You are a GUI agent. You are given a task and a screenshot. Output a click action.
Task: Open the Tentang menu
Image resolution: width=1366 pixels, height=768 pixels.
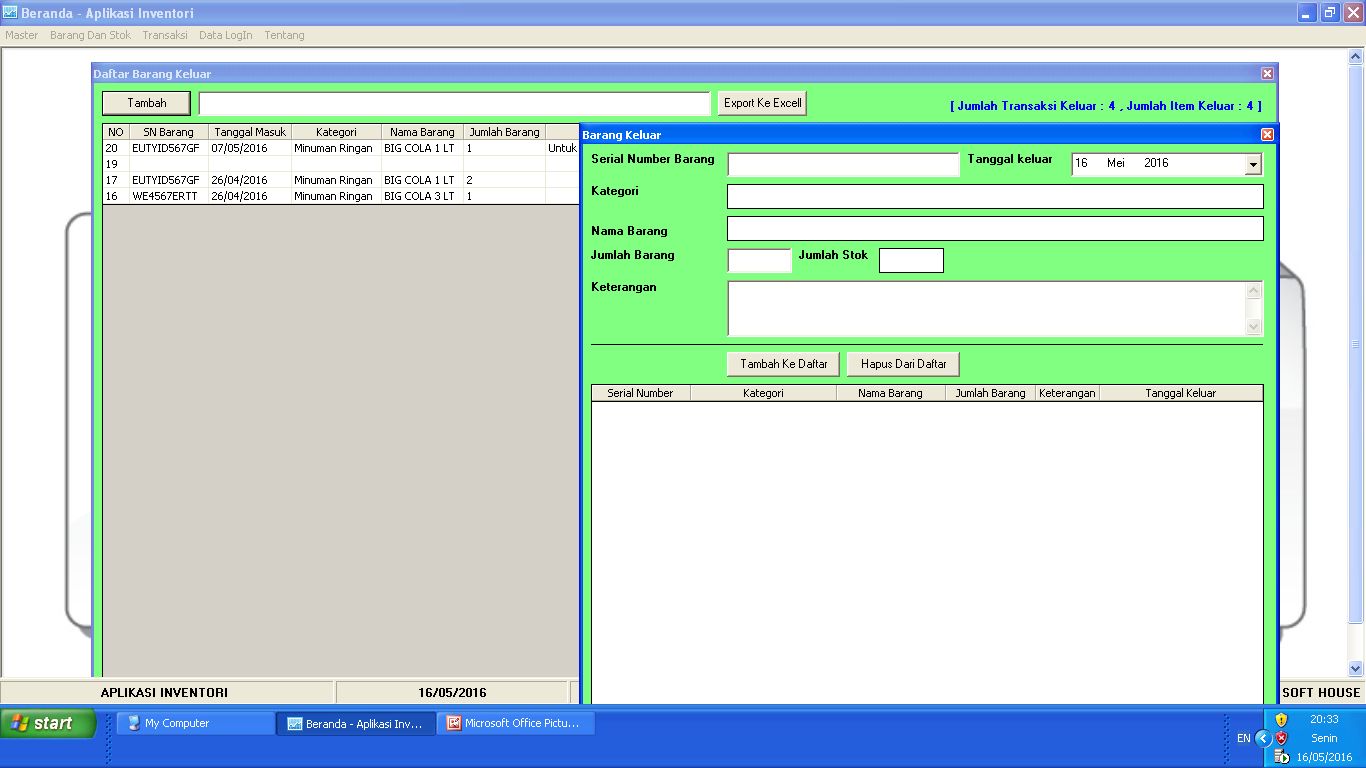click(284, 35)
